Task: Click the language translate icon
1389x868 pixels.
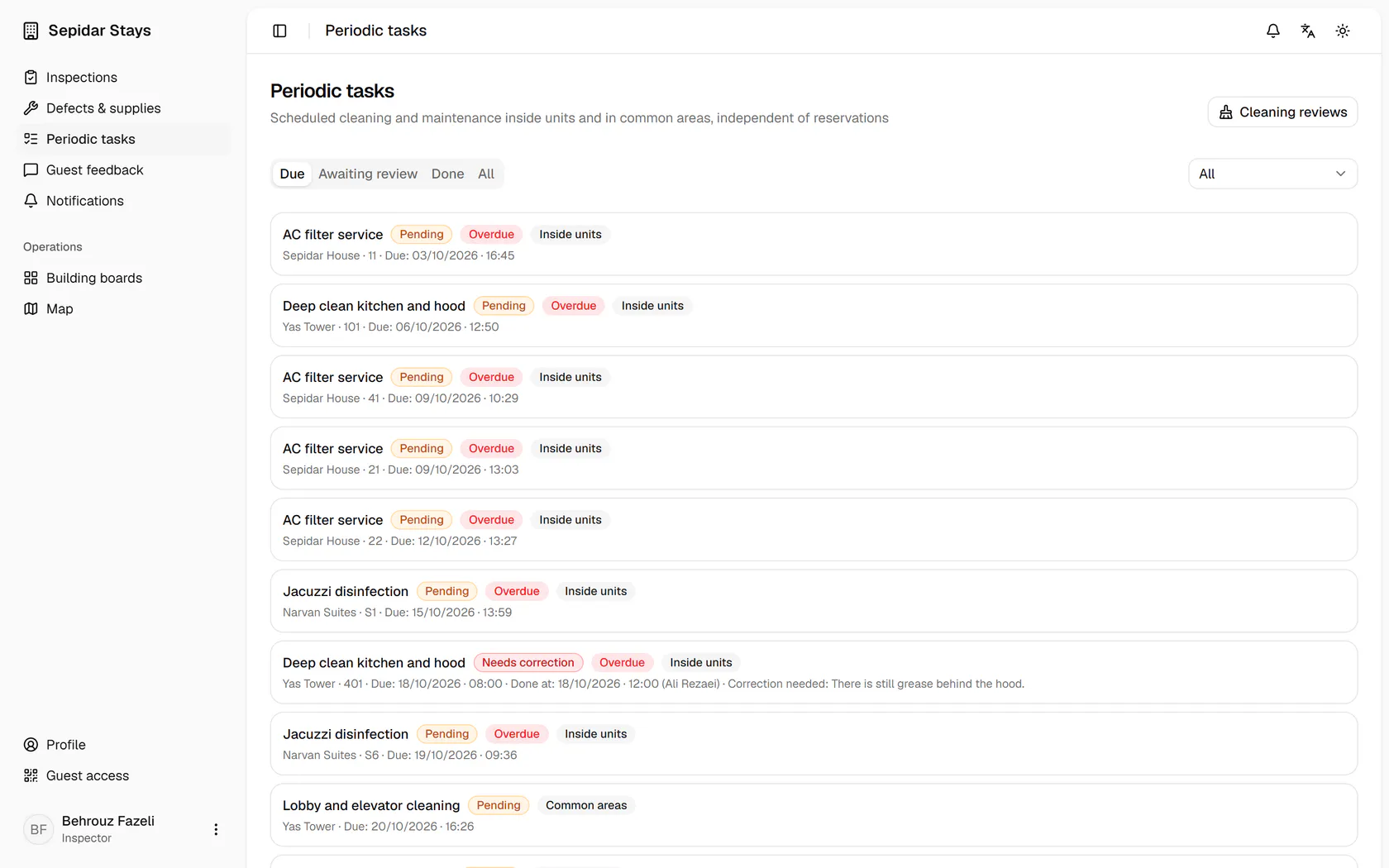Action: 1308,31
